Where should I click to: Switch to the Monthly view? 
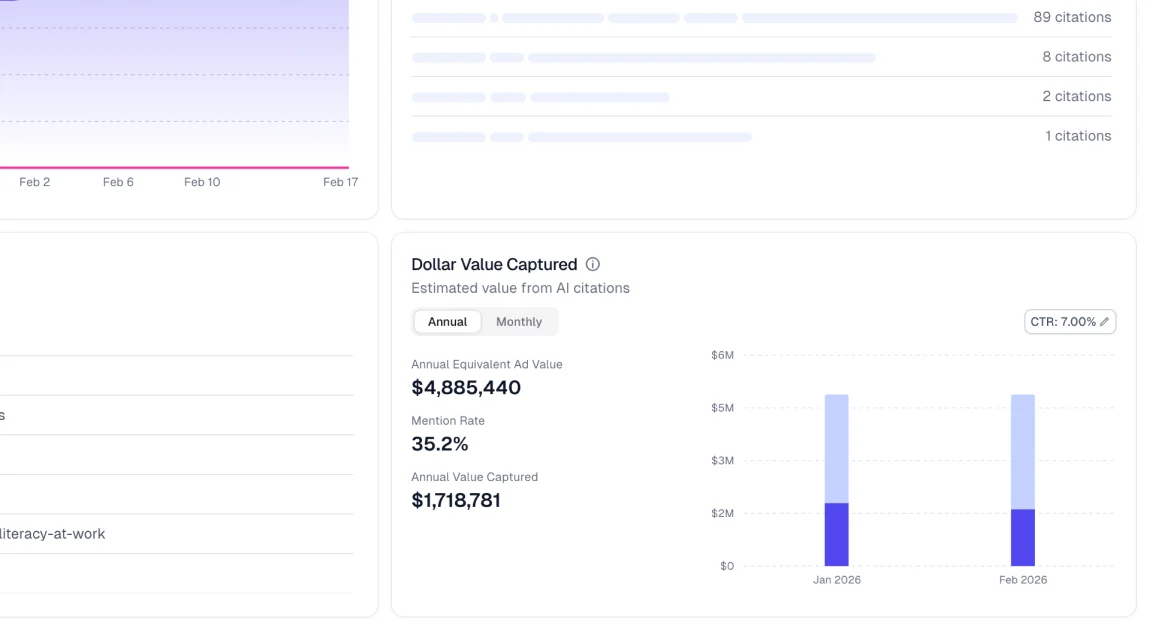(x=519, y=321)
